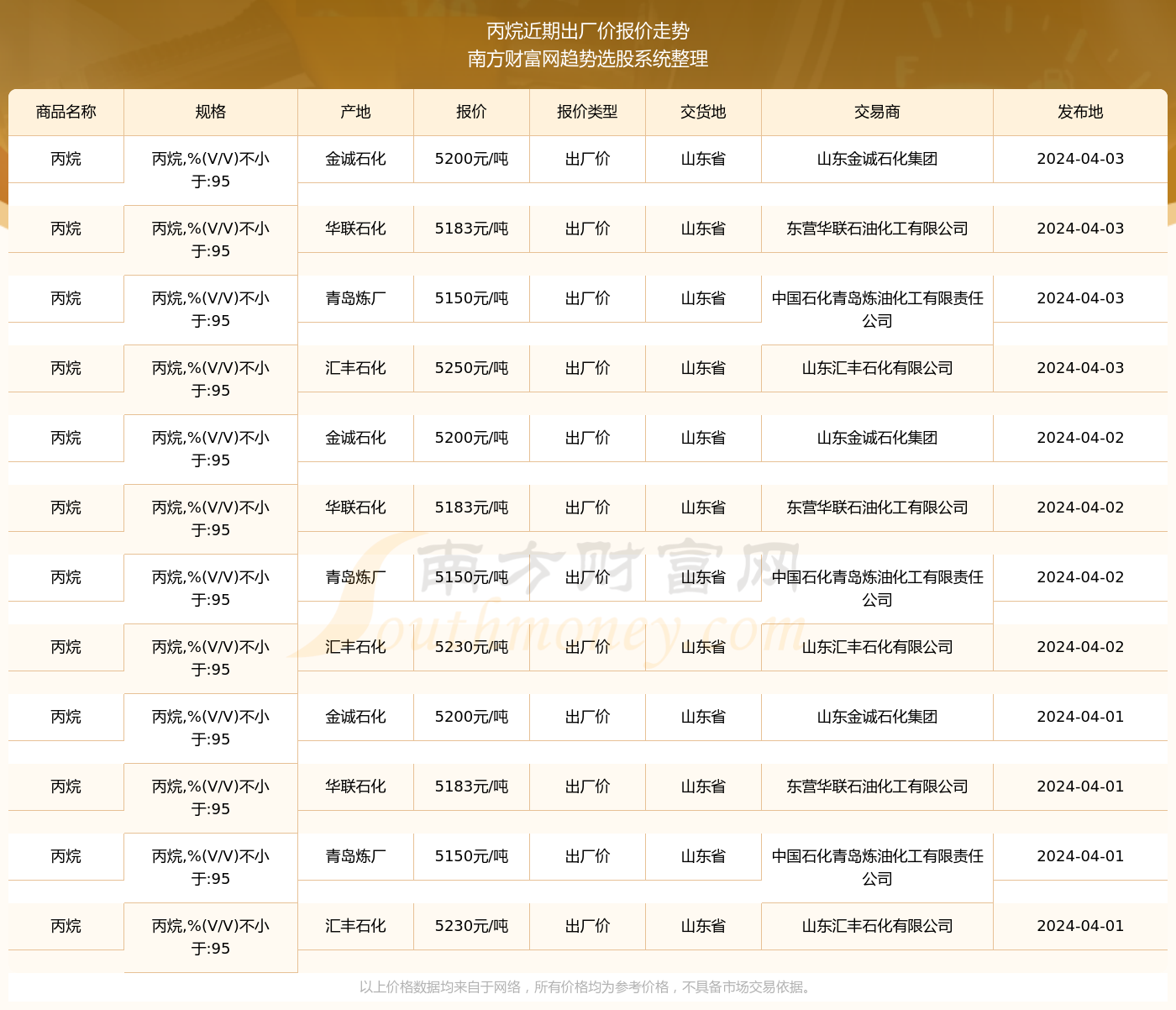Select 华联石化 in the 2024-04-02 row

[355, 508]
